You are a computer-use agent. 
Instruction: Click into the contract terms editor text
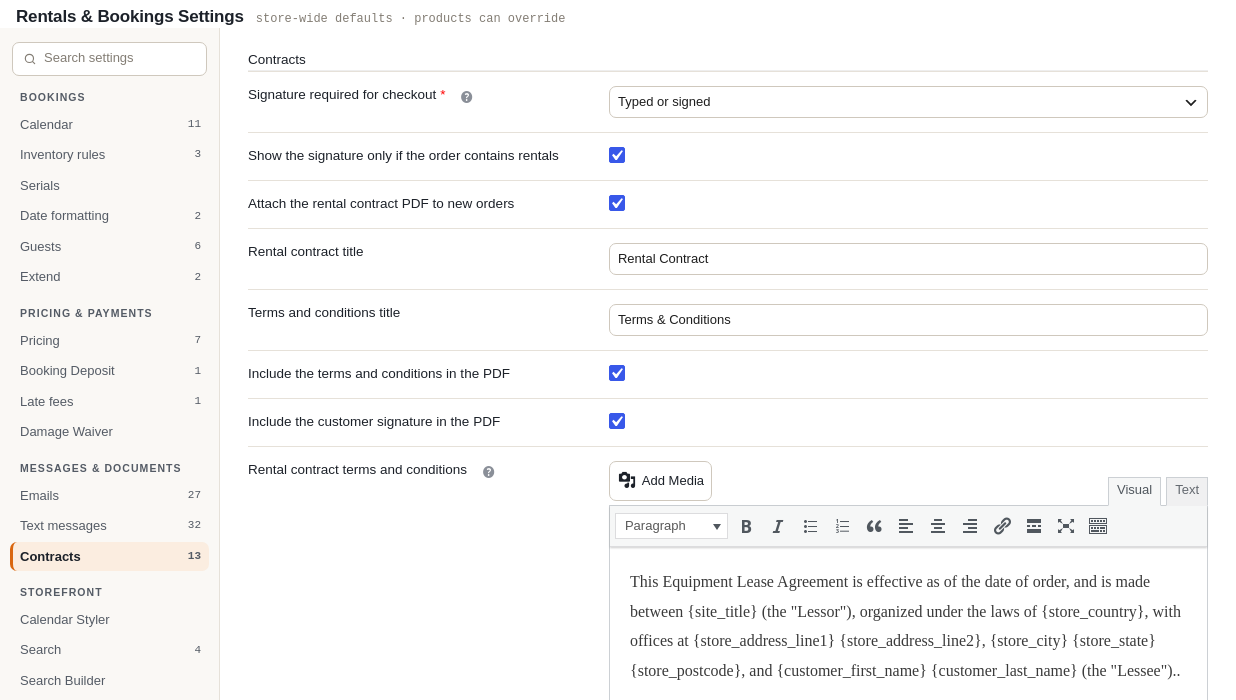[908, 626]
